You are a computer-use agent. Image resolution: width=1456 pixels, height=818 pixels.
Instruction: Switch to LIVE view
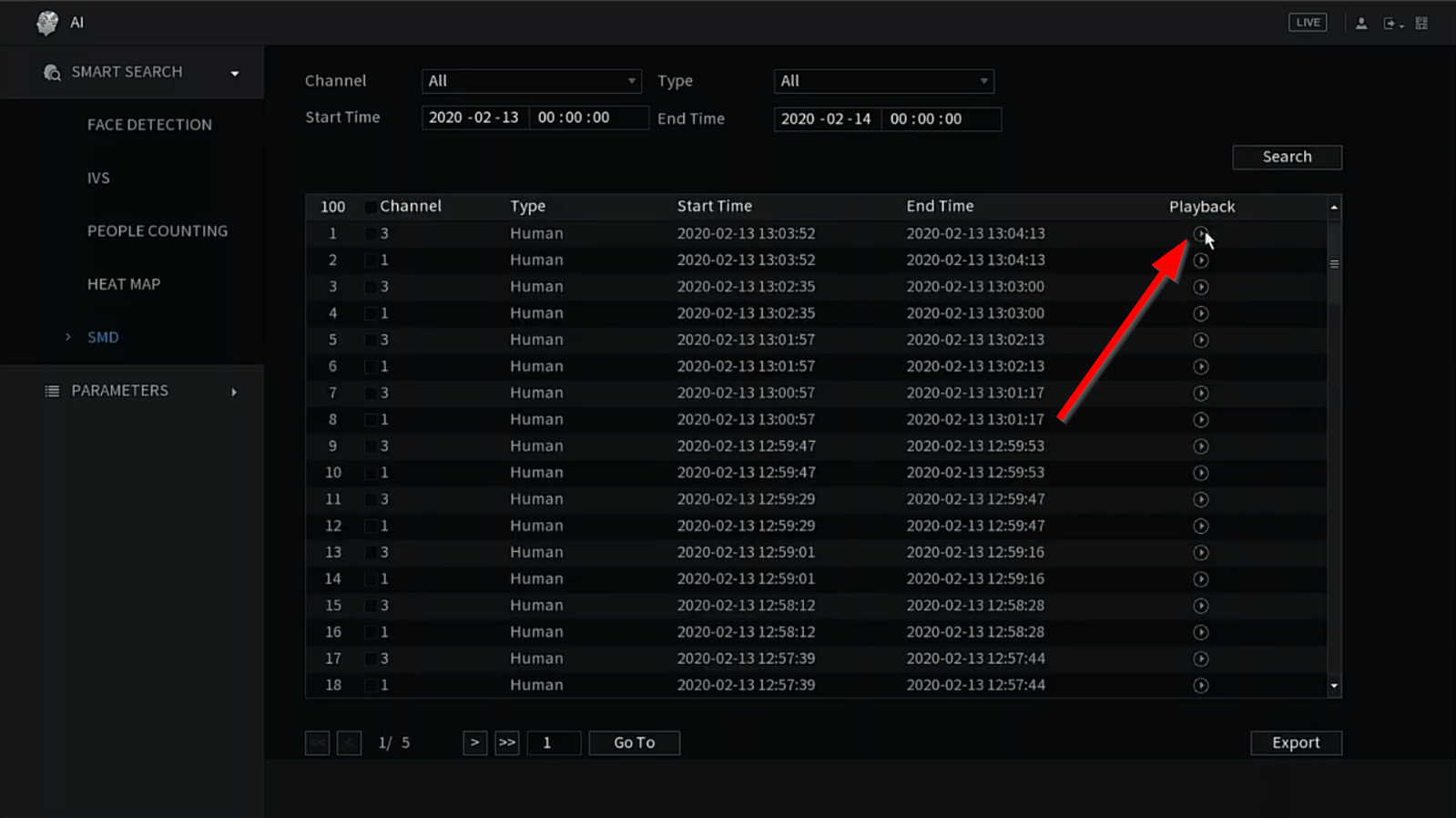tap(1308, 23)
